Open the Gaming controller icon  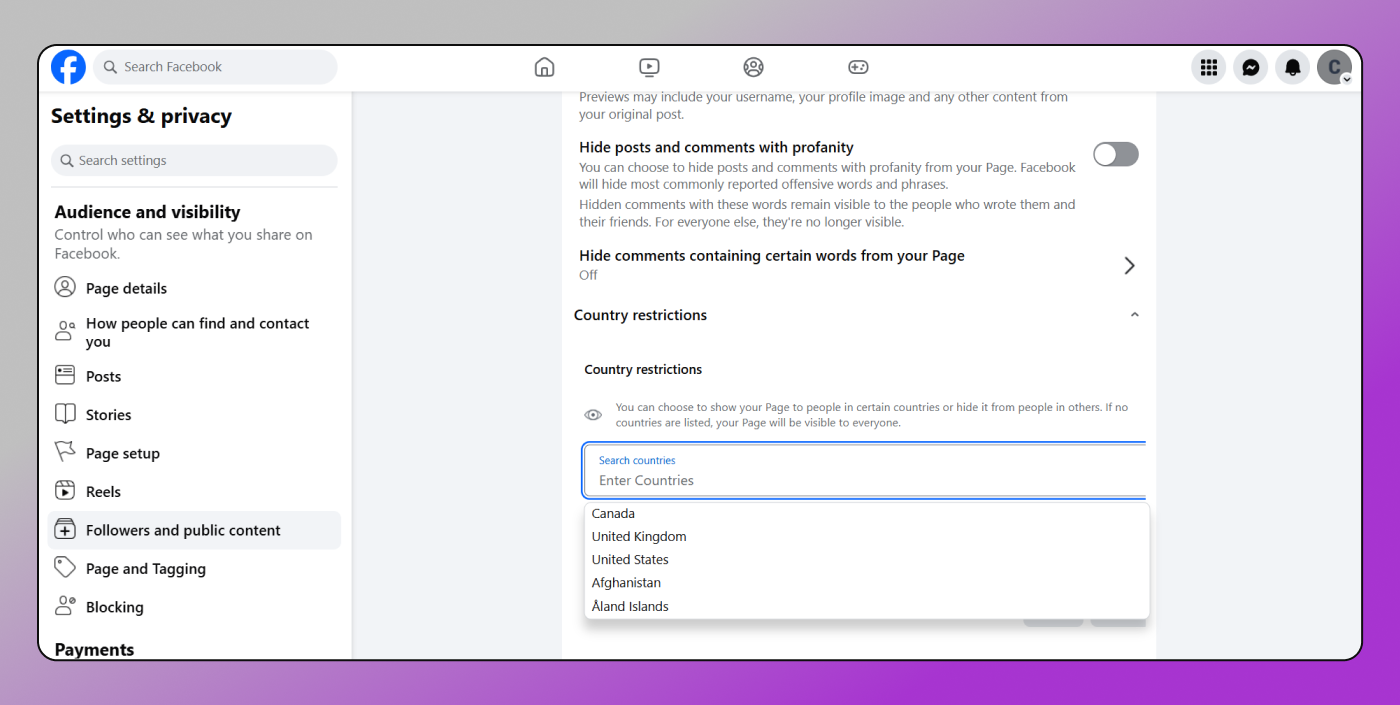point(858,67)
